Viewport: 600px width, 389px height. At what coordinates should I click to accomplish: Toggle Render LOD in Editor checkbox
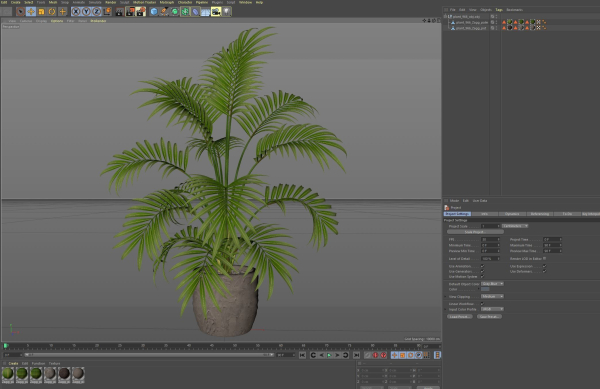point(544,259)
